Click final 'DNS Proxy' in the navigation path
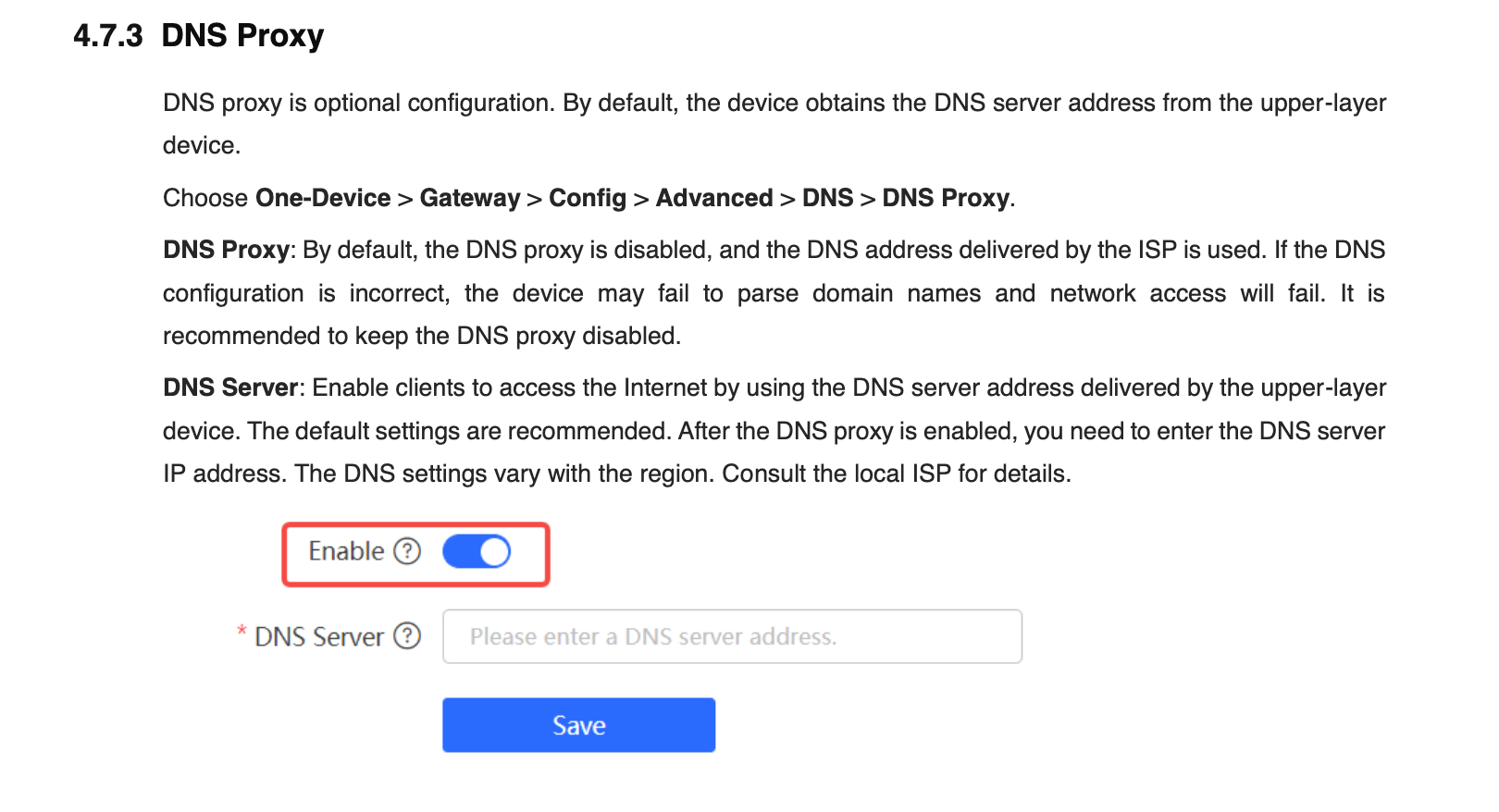1499x812 pixels. (x=946, y=198)
